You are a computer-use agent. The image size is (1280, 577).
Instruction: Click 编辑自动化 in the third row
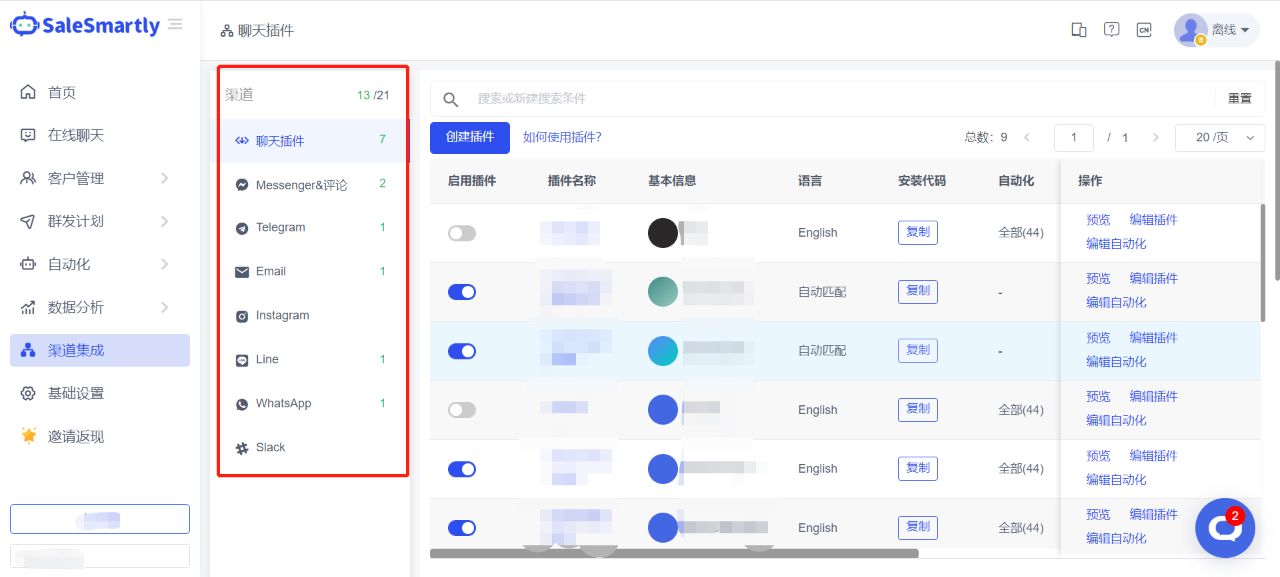[x=1116, y=362]
